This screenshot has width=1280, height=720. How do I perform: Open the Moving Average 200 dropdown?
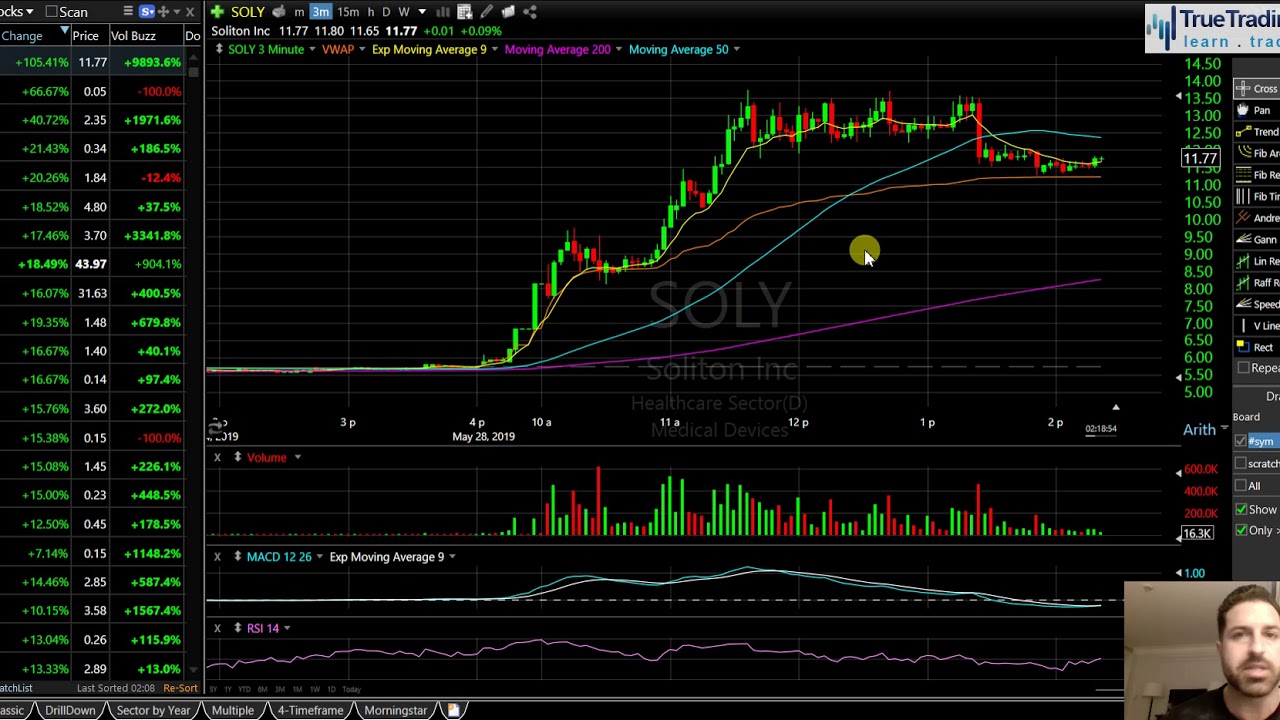coord(618,49)
